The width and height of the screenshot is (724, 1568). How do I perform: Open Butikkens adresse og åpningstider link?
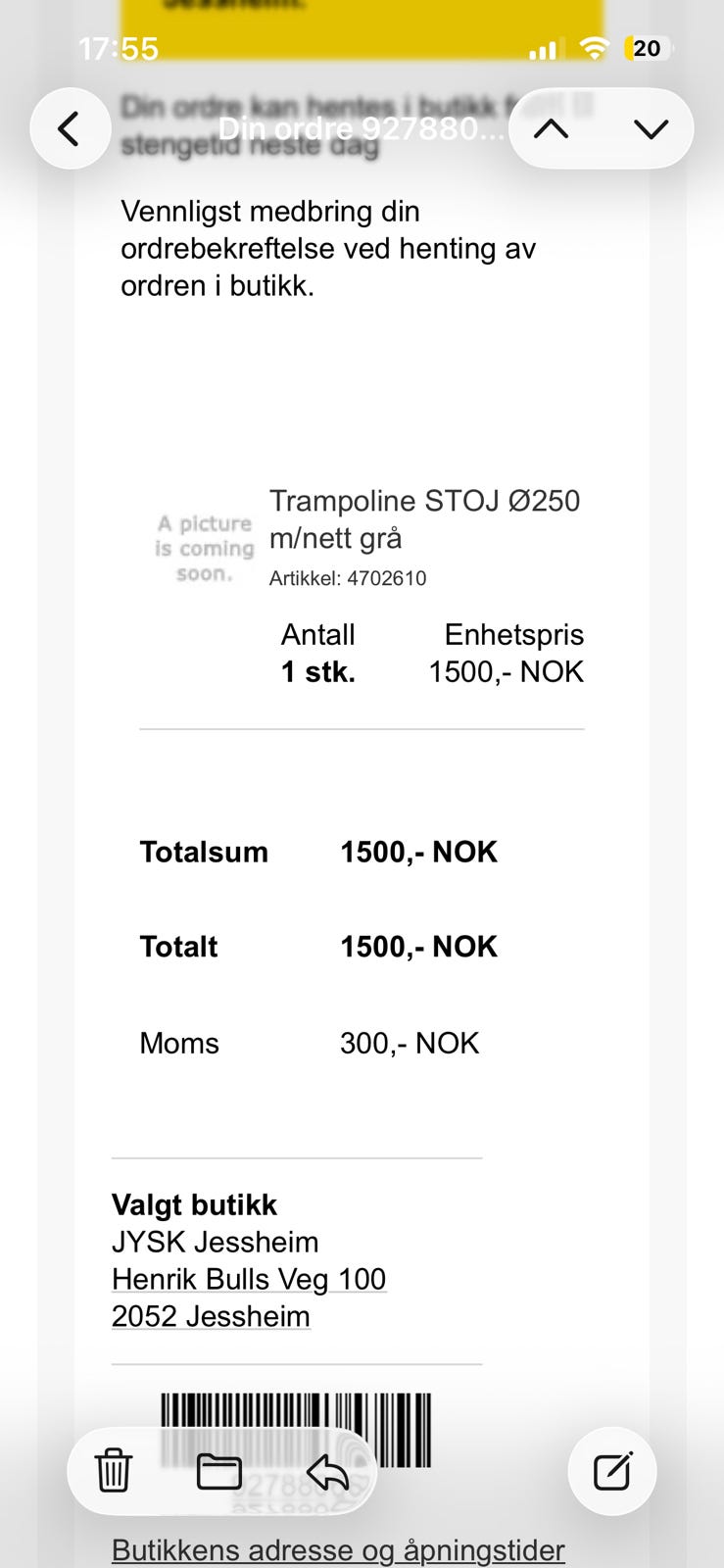coord(338,1550)
